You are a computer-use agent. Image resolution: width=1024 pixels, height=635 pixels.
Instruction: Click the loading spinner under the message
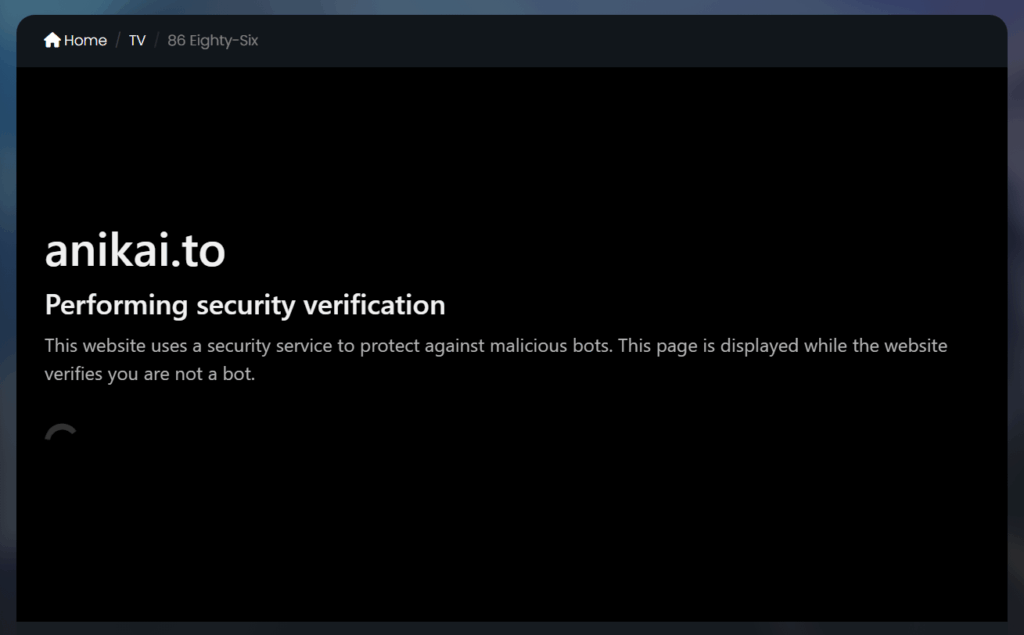click(61, 432)
